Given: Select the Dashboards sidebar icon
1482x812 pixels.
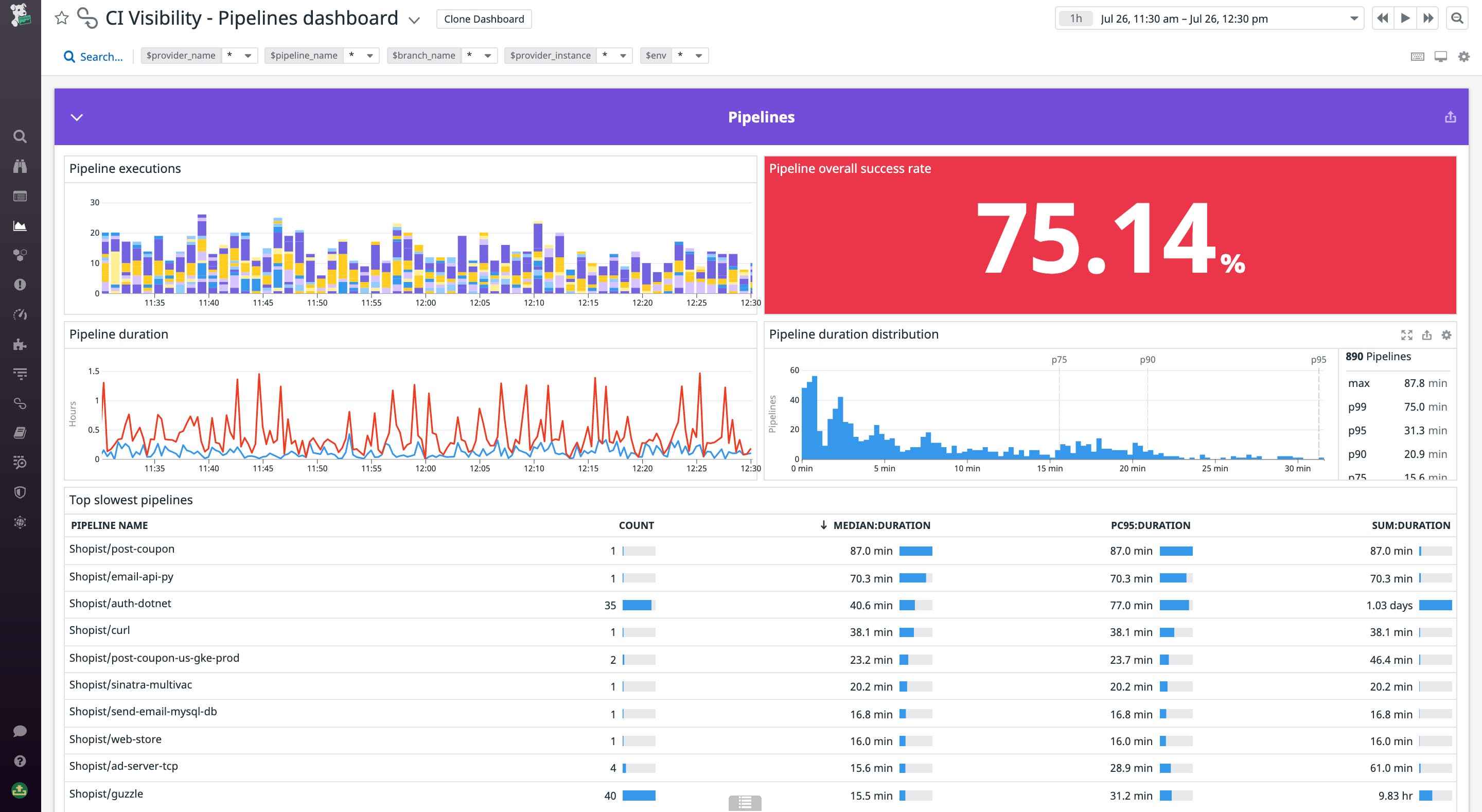Looking at the screenshot, I should (x=20, y=196).
